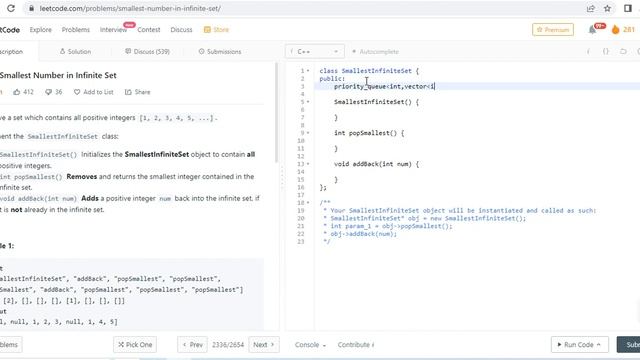Collapse comment block fold arrow at line 18
Screen dimensions: 640x360
[x=308, y=203]
